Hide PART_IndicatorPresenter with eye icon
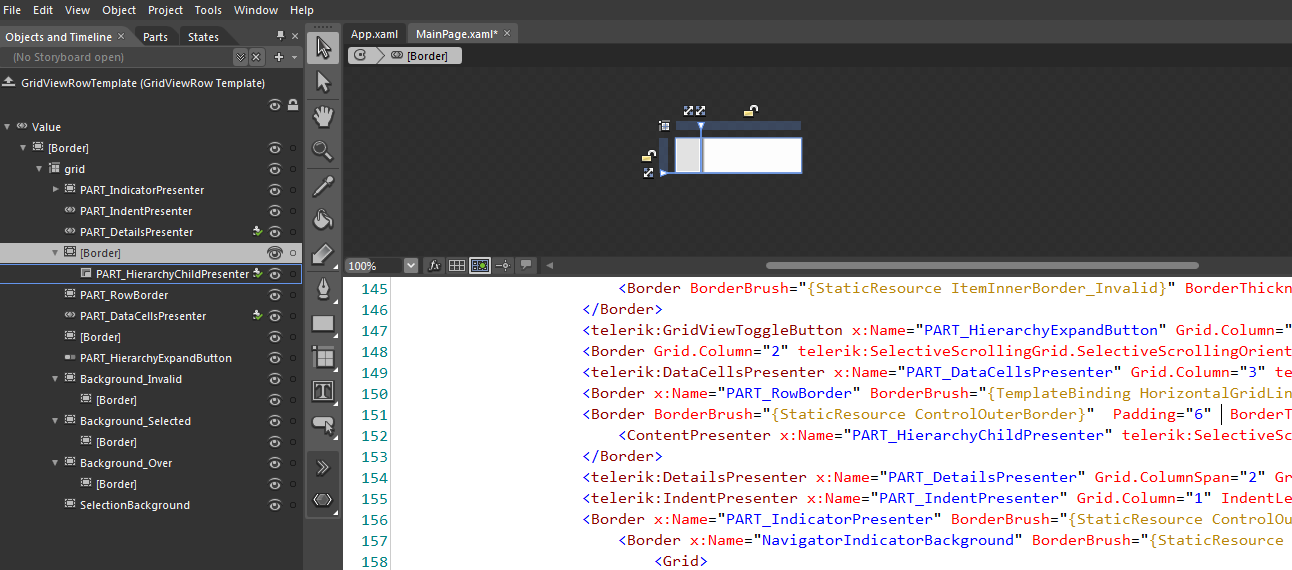The width and height of the screenshot is (1292, 570). [x=274, y=190]
